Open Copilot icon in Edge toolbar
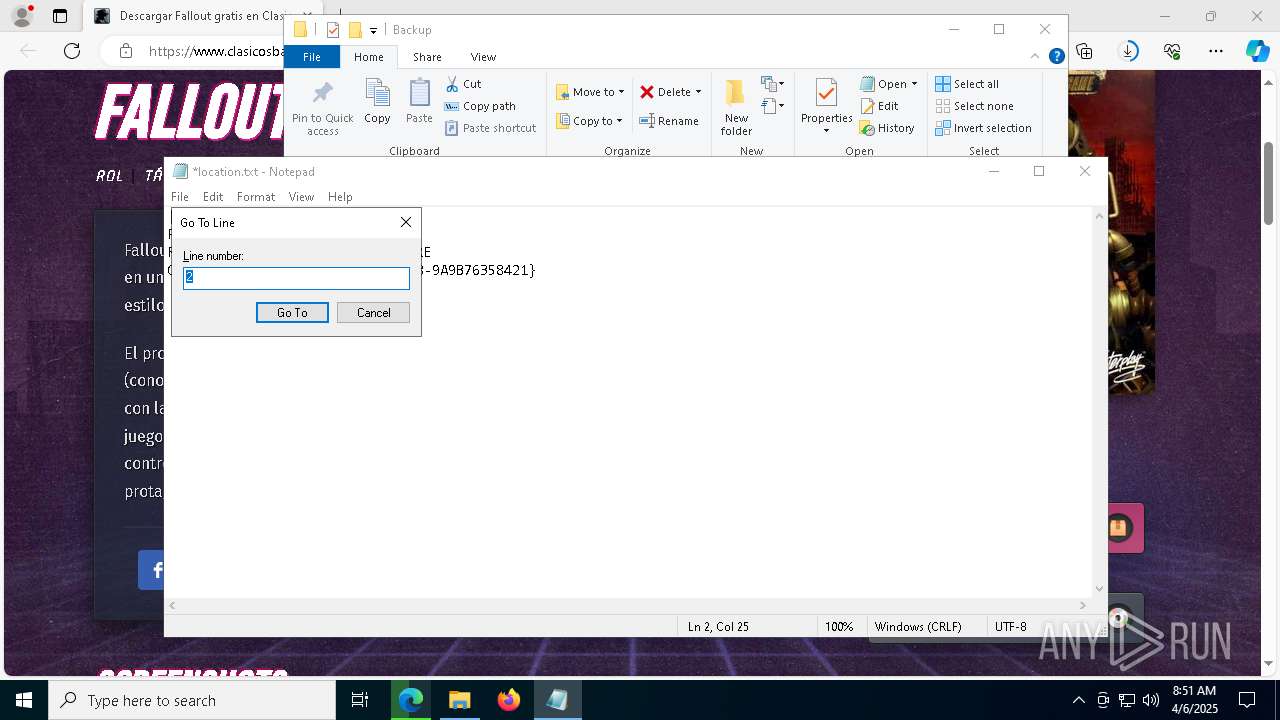Viewport: 1280px width, 720px height. (1257, 51)
